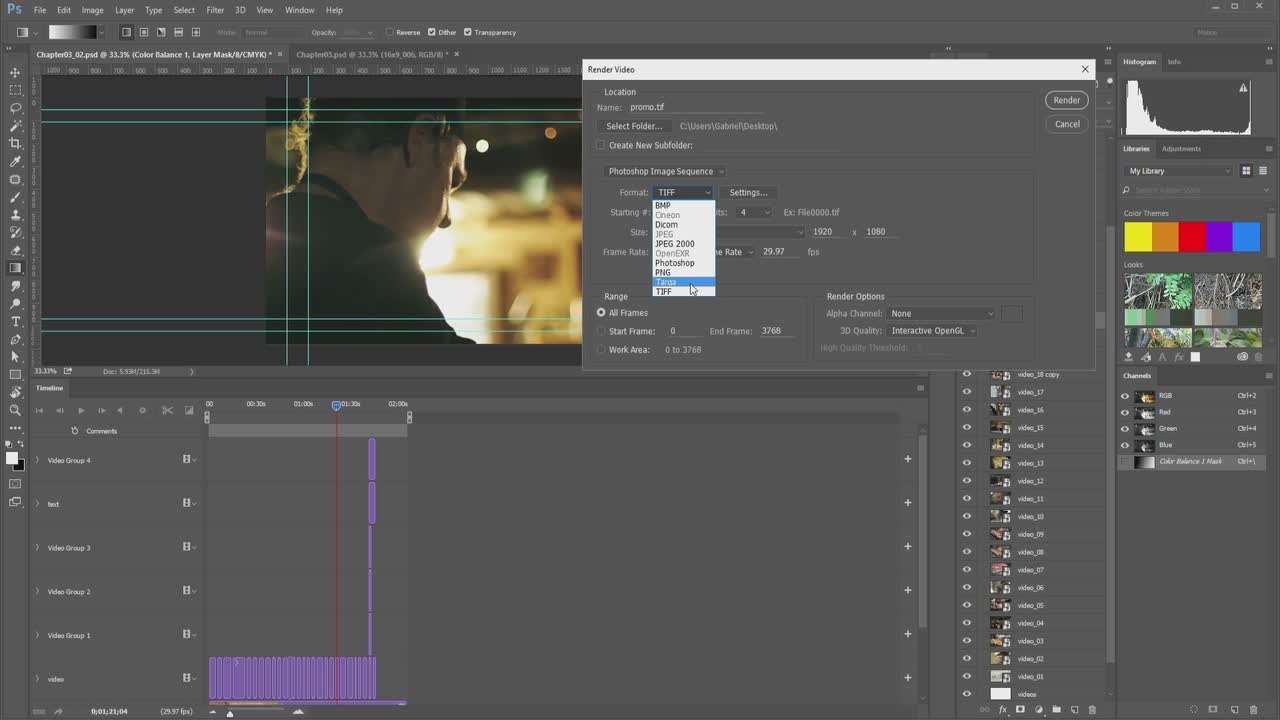The image size is (1280, 720).
Task: Choose JPEG 2000 from format list
Action: pyautogui.click(x=684, y=244)
